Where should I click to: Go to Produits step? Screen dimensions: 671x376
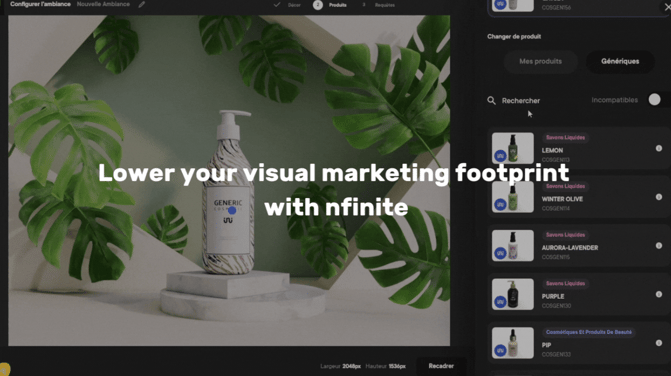coord(330,5)
